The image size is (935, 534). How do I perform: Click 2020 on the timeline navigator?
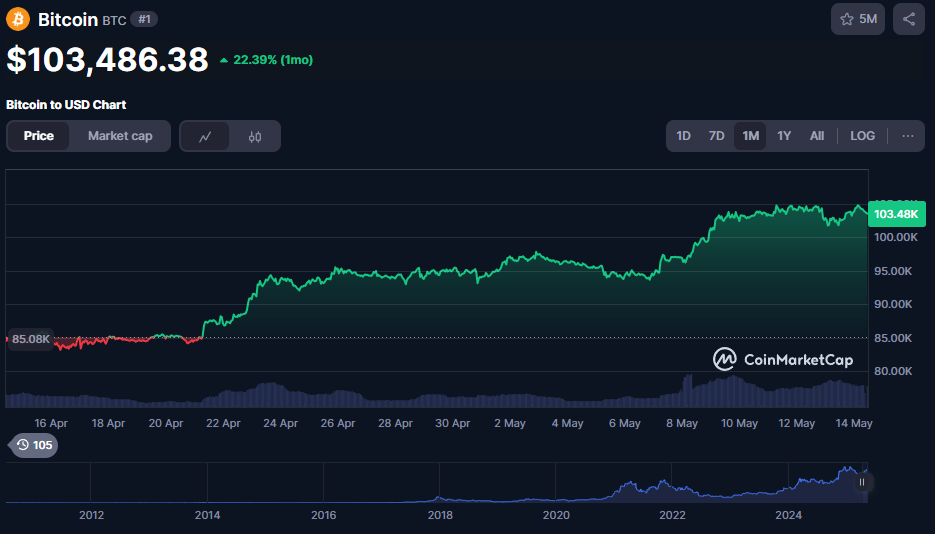coord(556,516)
